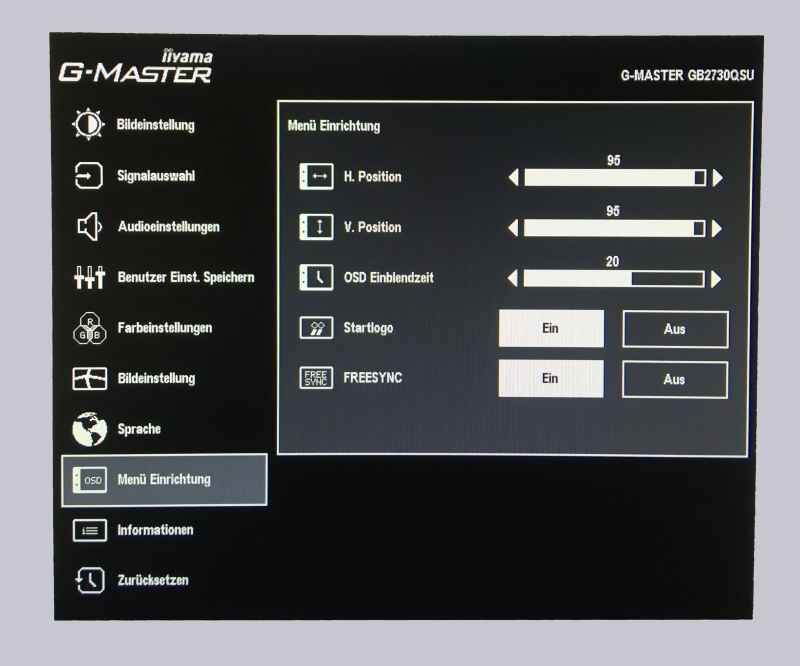Click the Menü Einrichtung panel heading
This screenshot has width=800, height=666.
pos(334,126)
